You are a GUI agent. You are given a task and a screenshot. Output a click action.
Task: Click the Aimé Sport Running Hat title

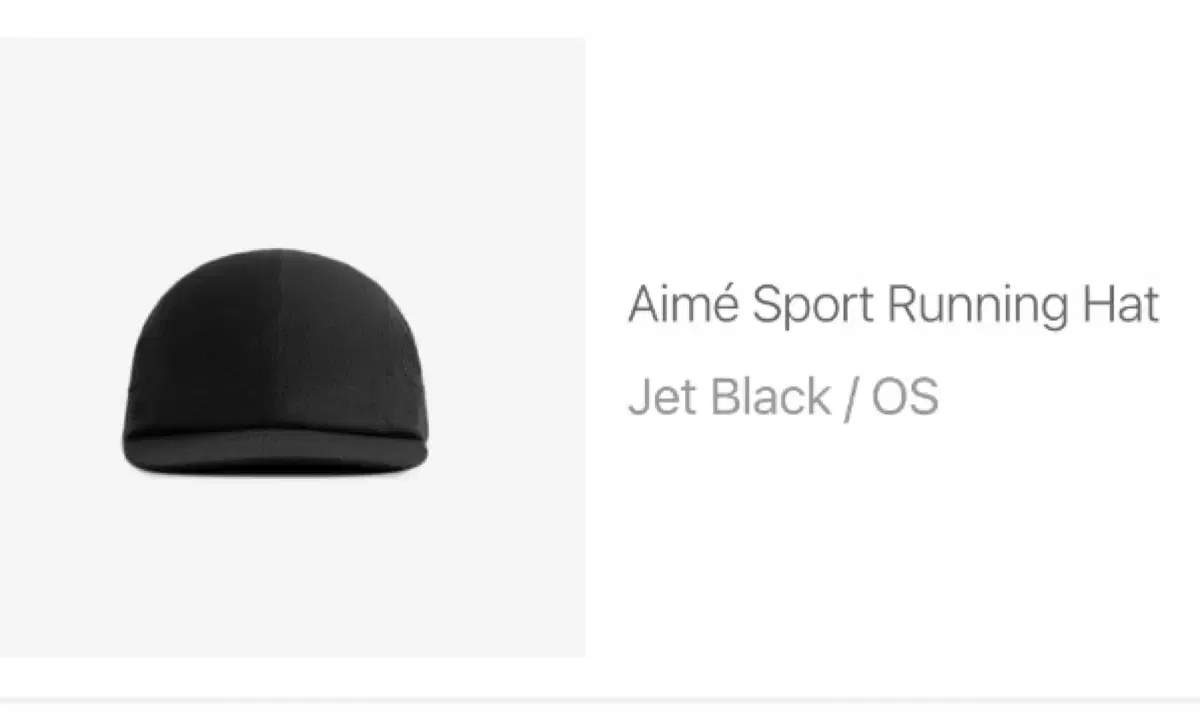pos(893,303)
